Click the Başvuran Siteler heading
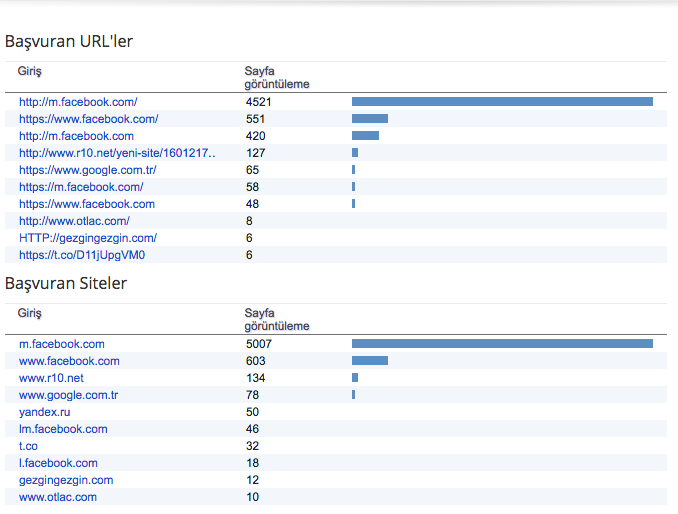678x514 pixels. tap(66, 284)
